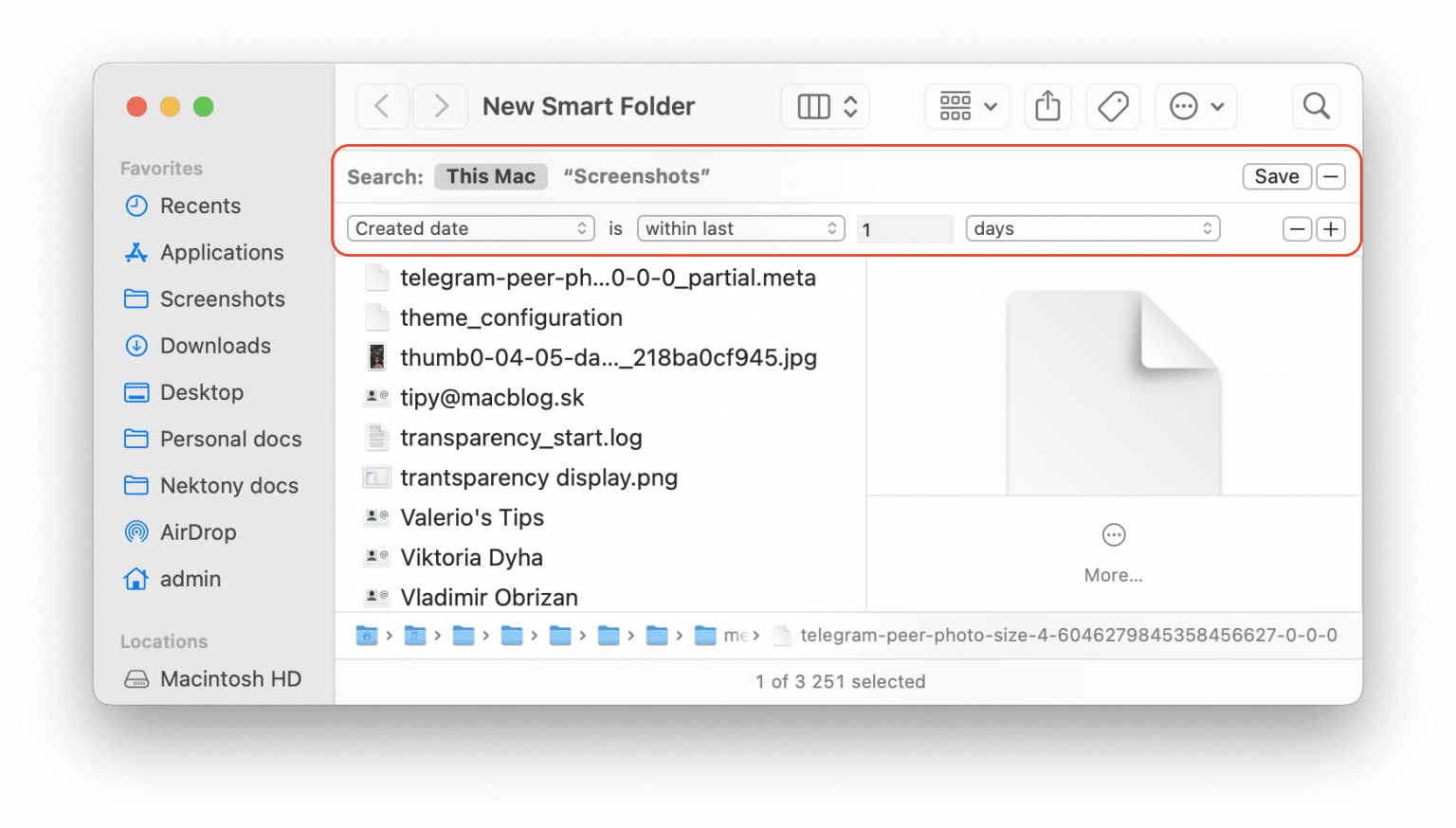Image resolution: width=1456 pixels, height=828 pixels.
Task: Open the Created date attribute dropdown
Action: [x=470, y=228]
